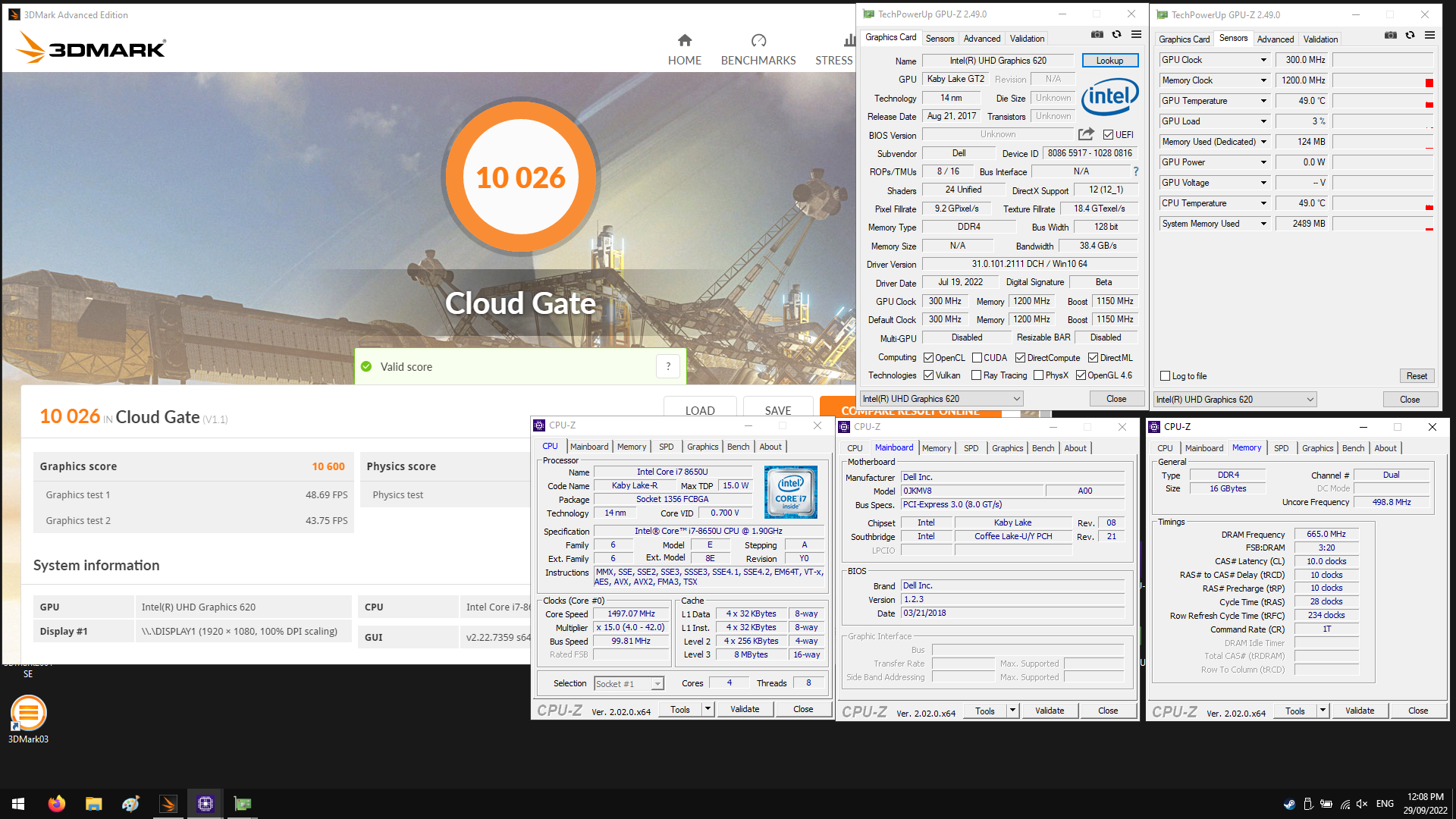Screen dimensions: 1456x819
Task: Open Bench tab in CPU-Z CPU window
Action: point(738,447)
